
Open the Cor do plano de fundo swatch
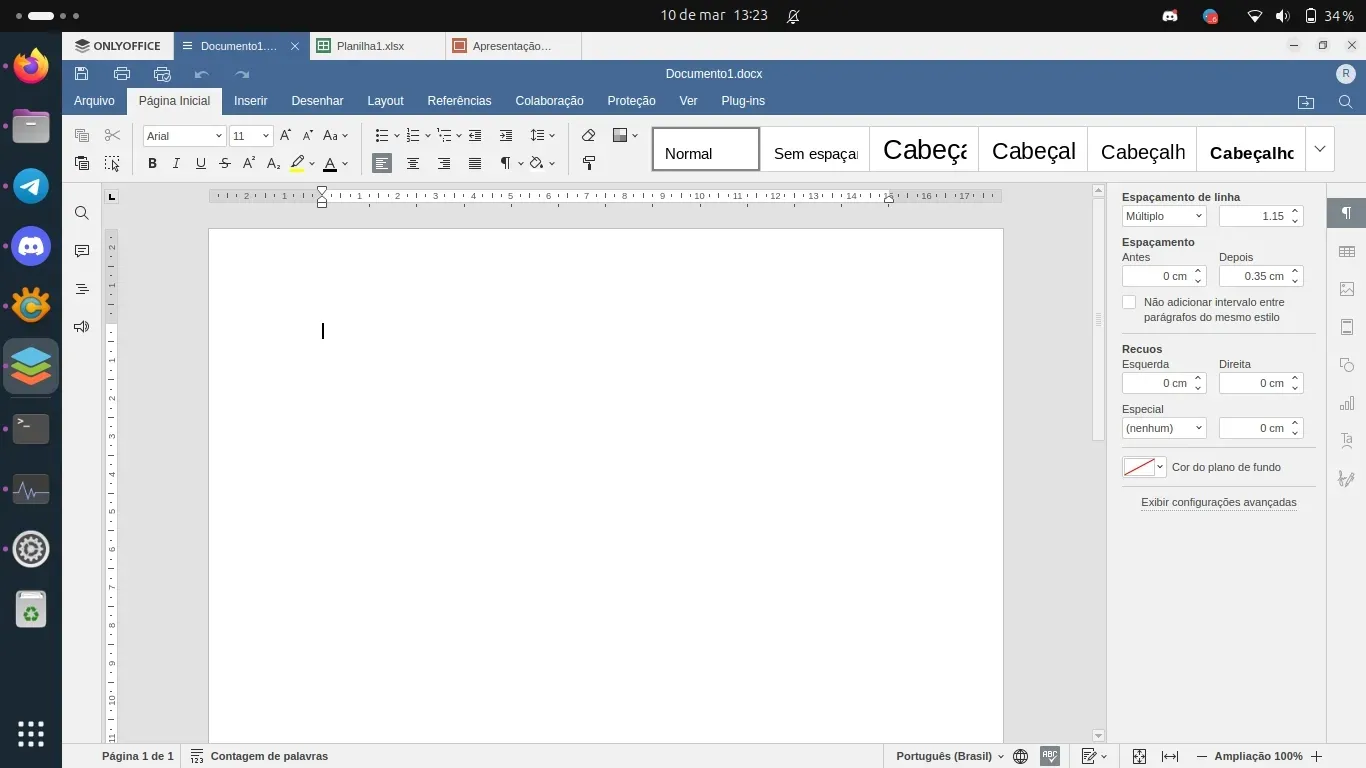1143,467
